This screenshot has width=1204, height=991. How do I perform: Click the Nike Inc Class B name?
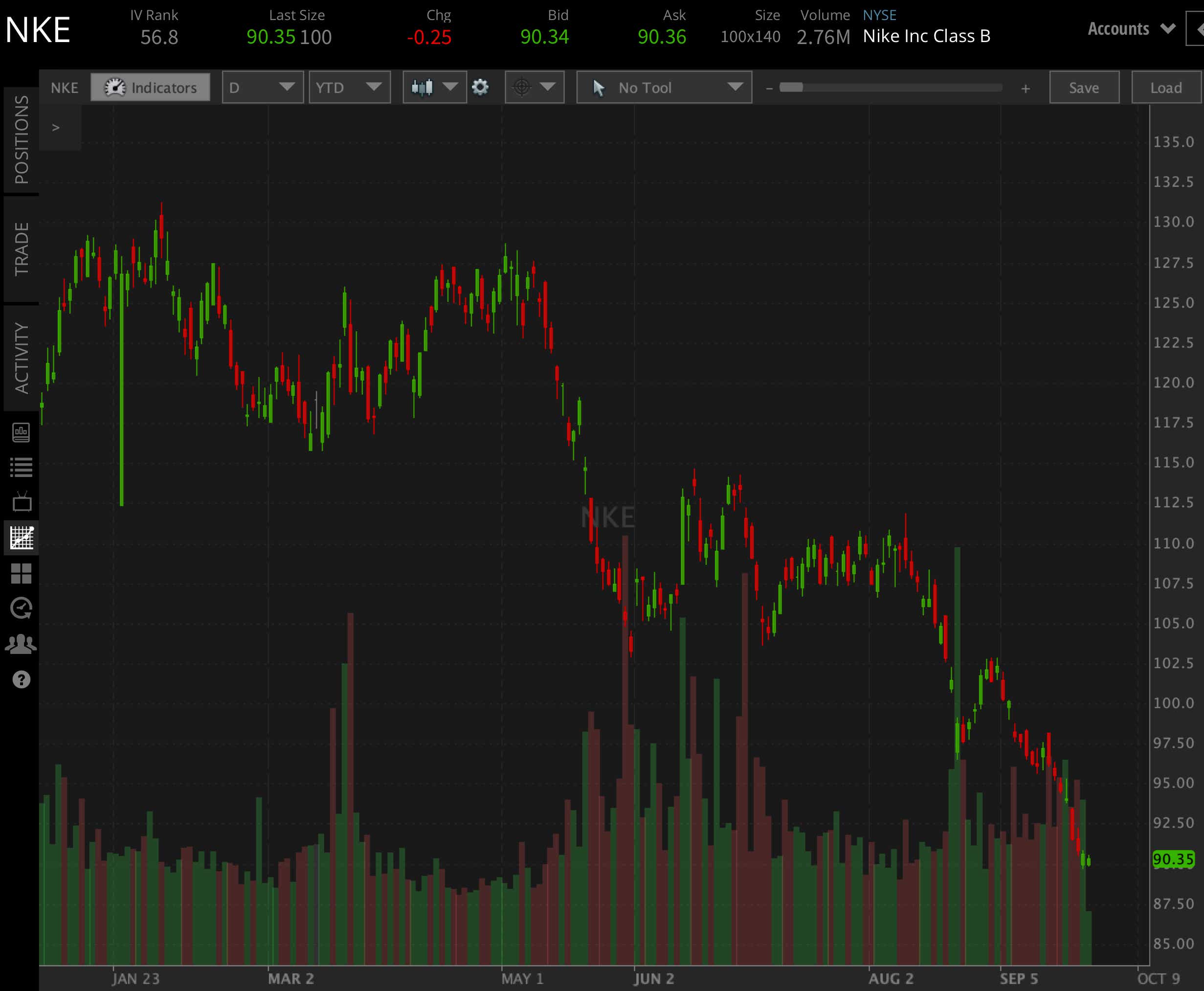pos(927,36)
